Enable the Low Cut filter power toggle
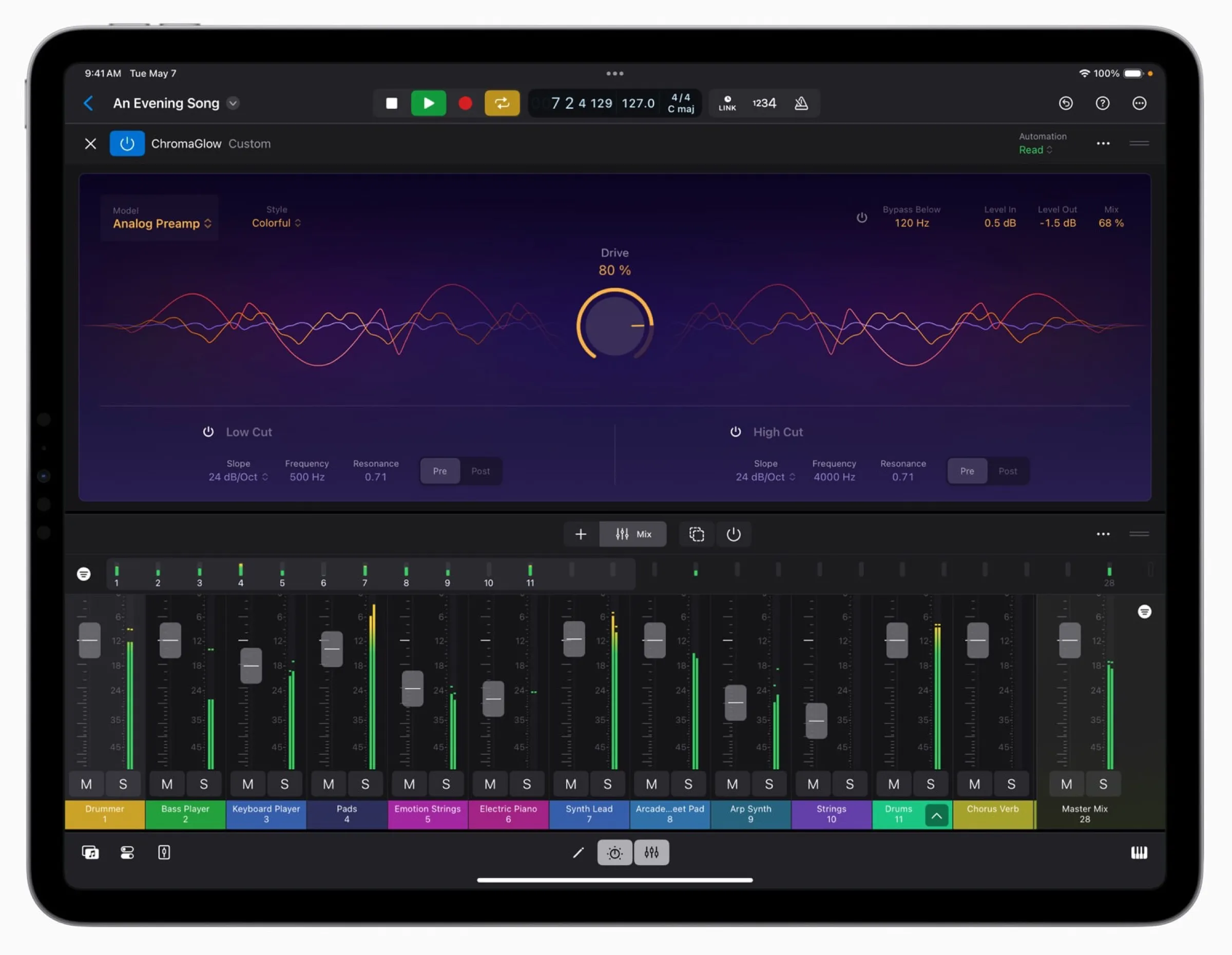Image resolution: width=1232 pixels, height=955 pixels. click(208, 431)
